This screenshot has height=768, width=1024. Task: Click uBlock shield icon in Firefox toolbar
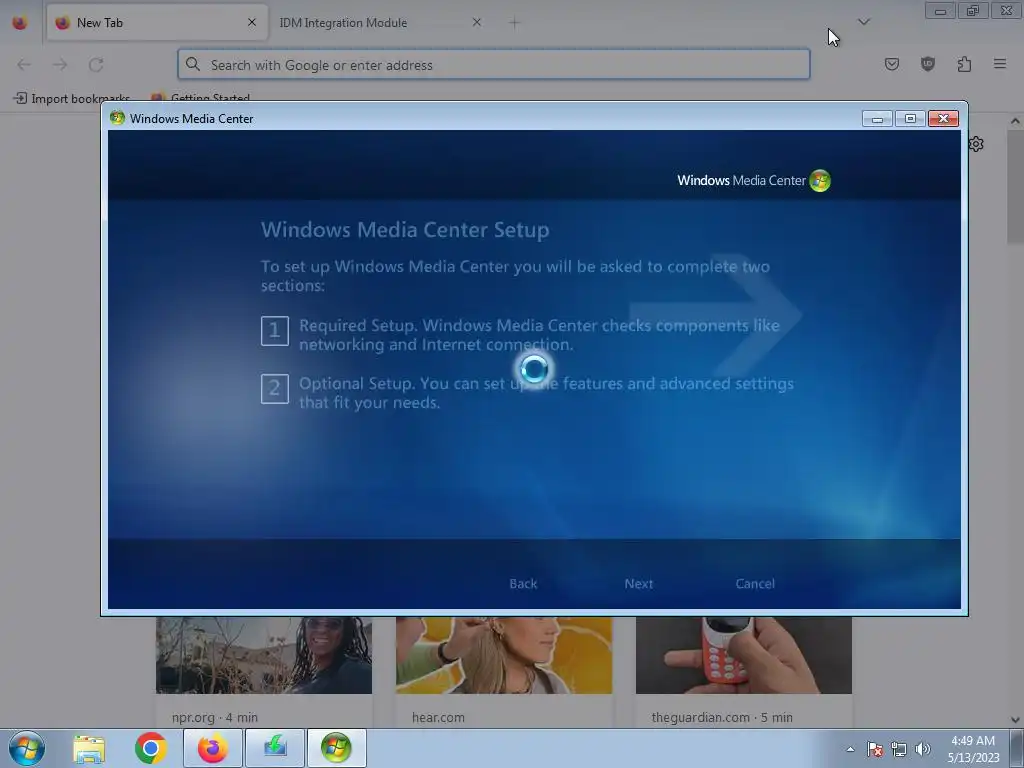coord(927,64)
